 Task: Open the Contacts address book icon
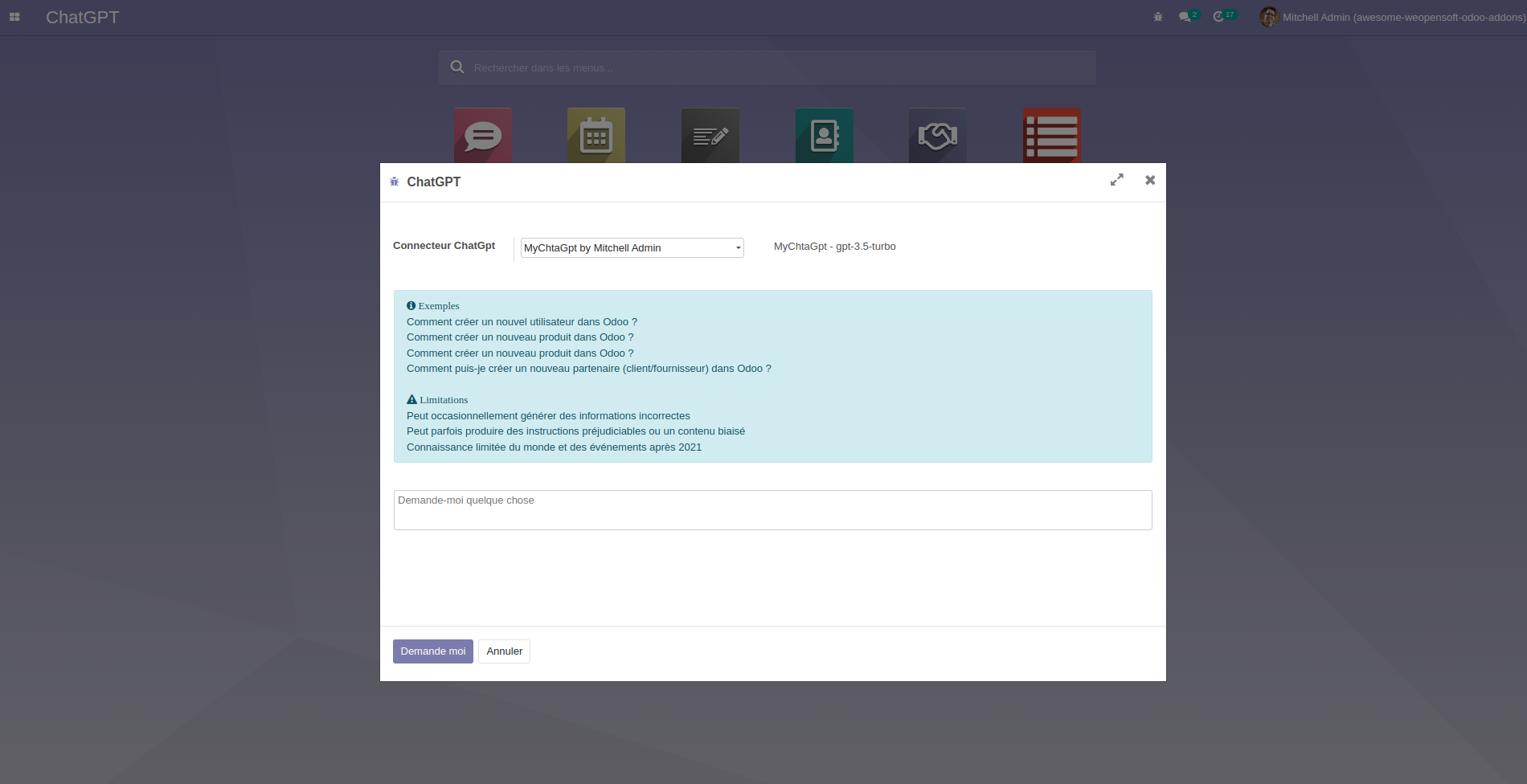coord(825,137)
